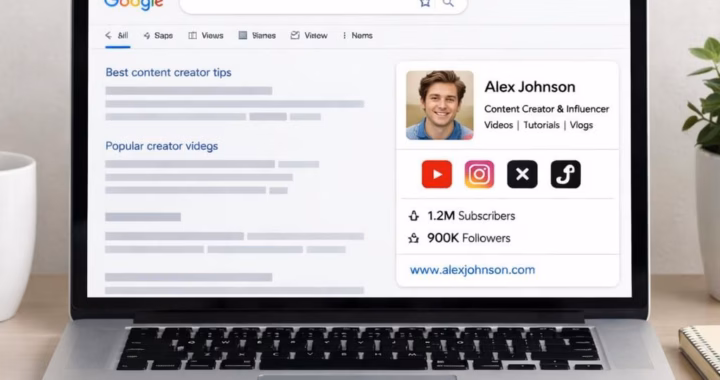Viewport: 720px width, 380px height.
Task: Click the followers icon beside 900K
Action: 414,238
